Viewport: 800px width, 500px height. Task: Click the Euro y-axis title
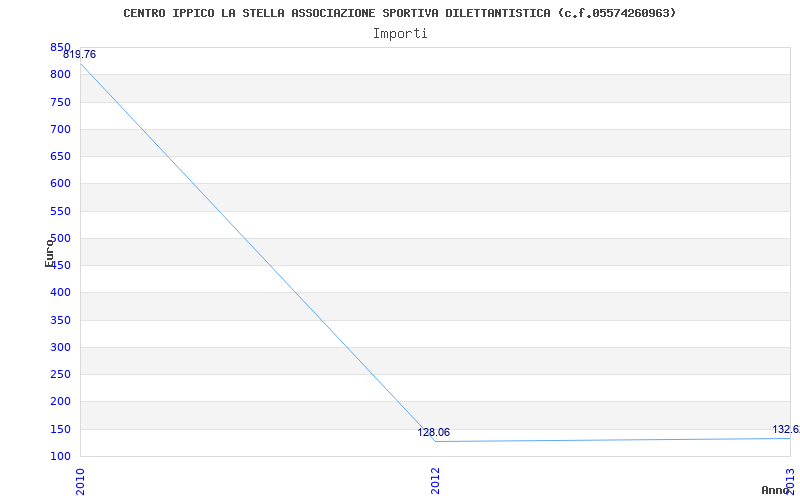pos(49,253)
